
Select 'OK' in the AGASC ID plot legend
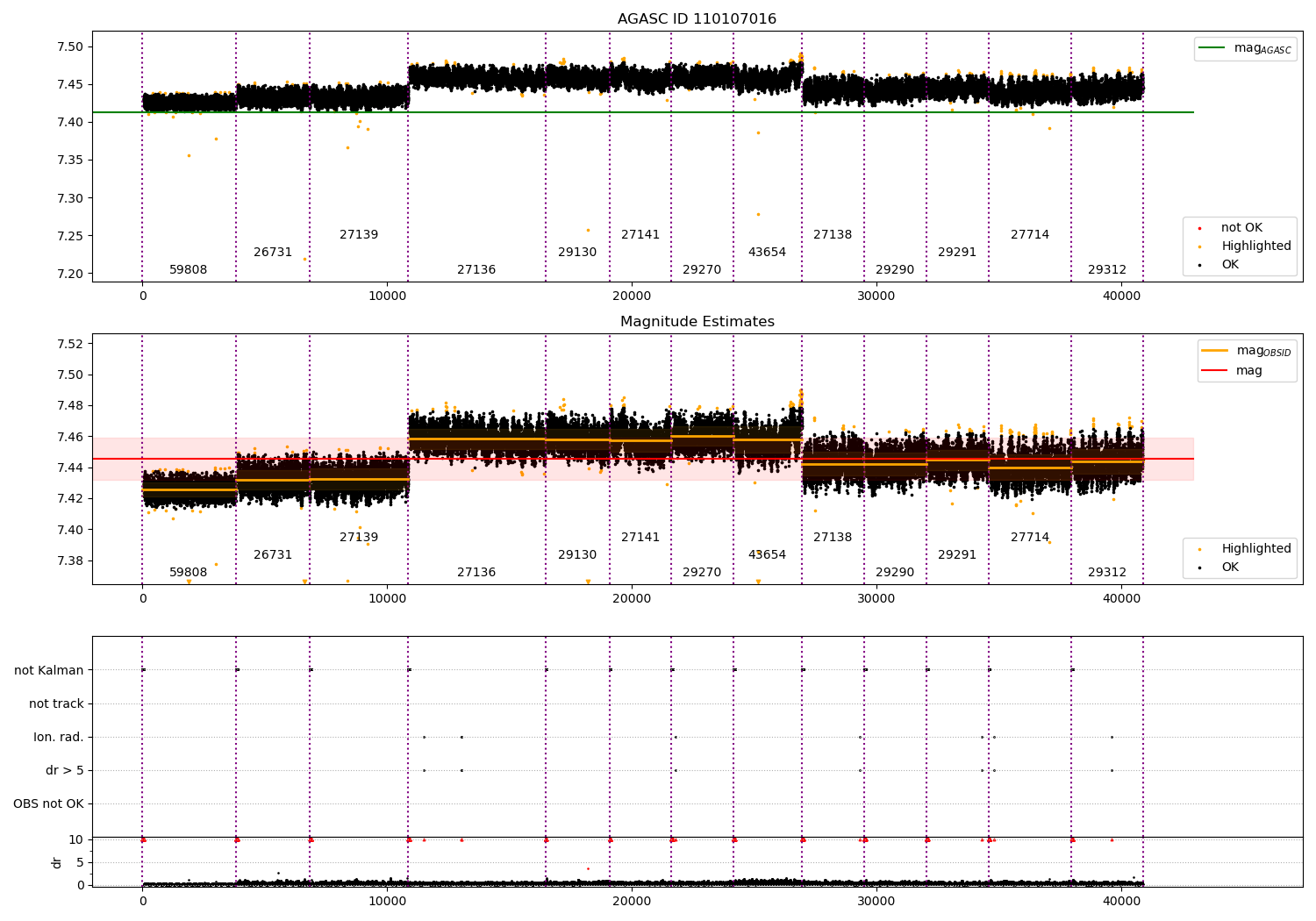coord(1230,265)
